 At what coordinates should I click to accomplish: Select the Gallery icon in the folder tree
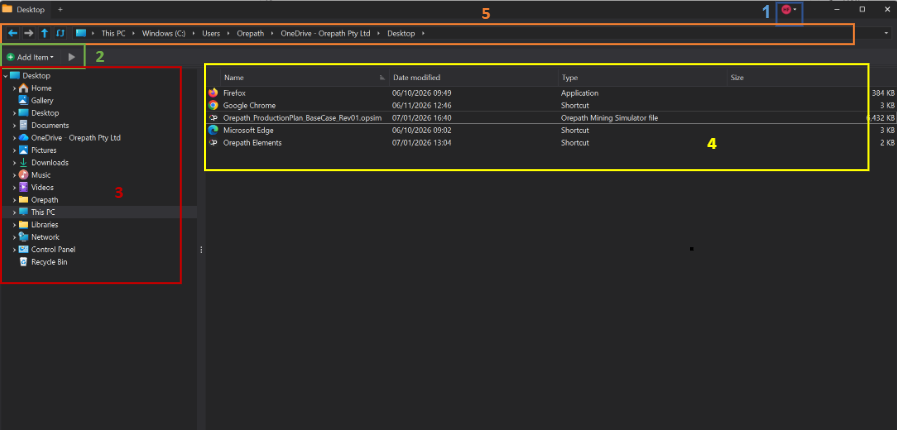(x=23, y=101)
